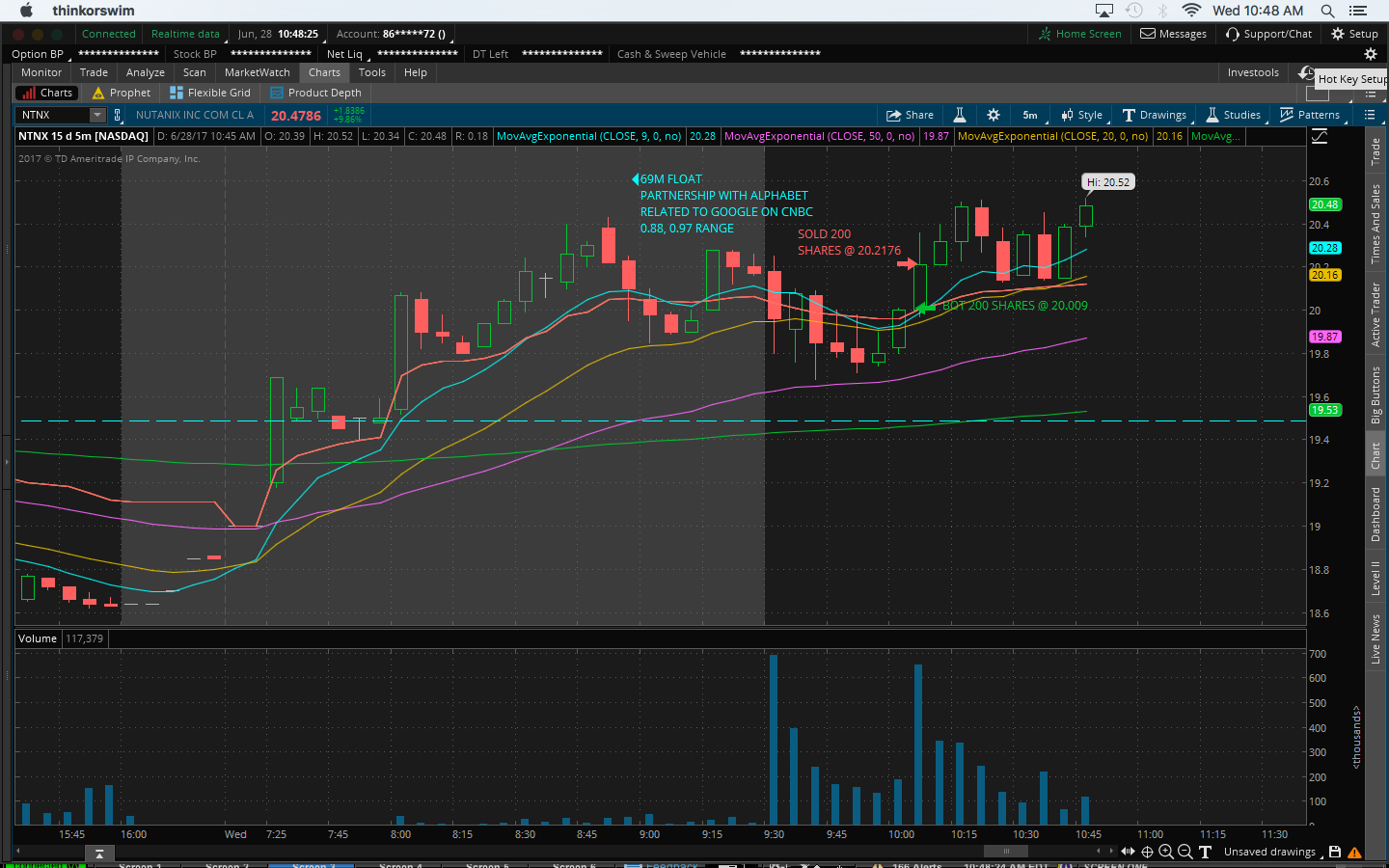Open the Patterns menu
The height and width of the screenshot is (868, 1389).
click(x=1310, y=115)
